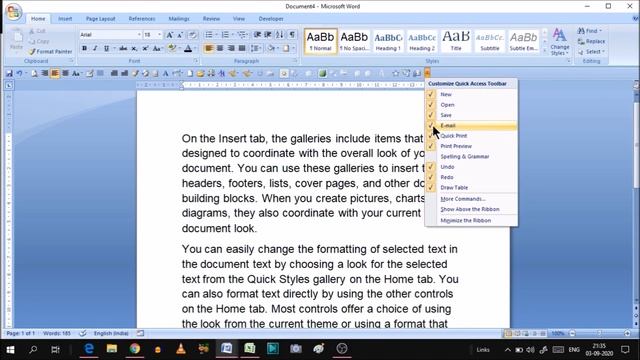Toggle E-mail in Customize Quick Access menu
The height and width of the screenshot is (360, 640).
(x=471, y=125)
